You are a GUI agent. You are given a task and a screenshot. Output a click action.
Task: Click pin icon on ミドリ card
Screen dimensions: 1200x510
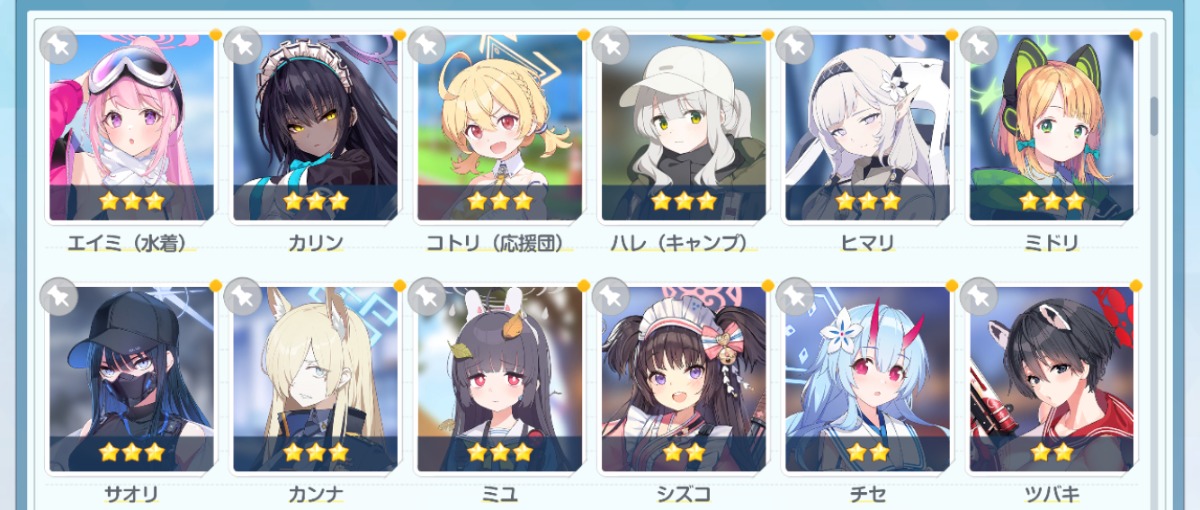point(979,45)
